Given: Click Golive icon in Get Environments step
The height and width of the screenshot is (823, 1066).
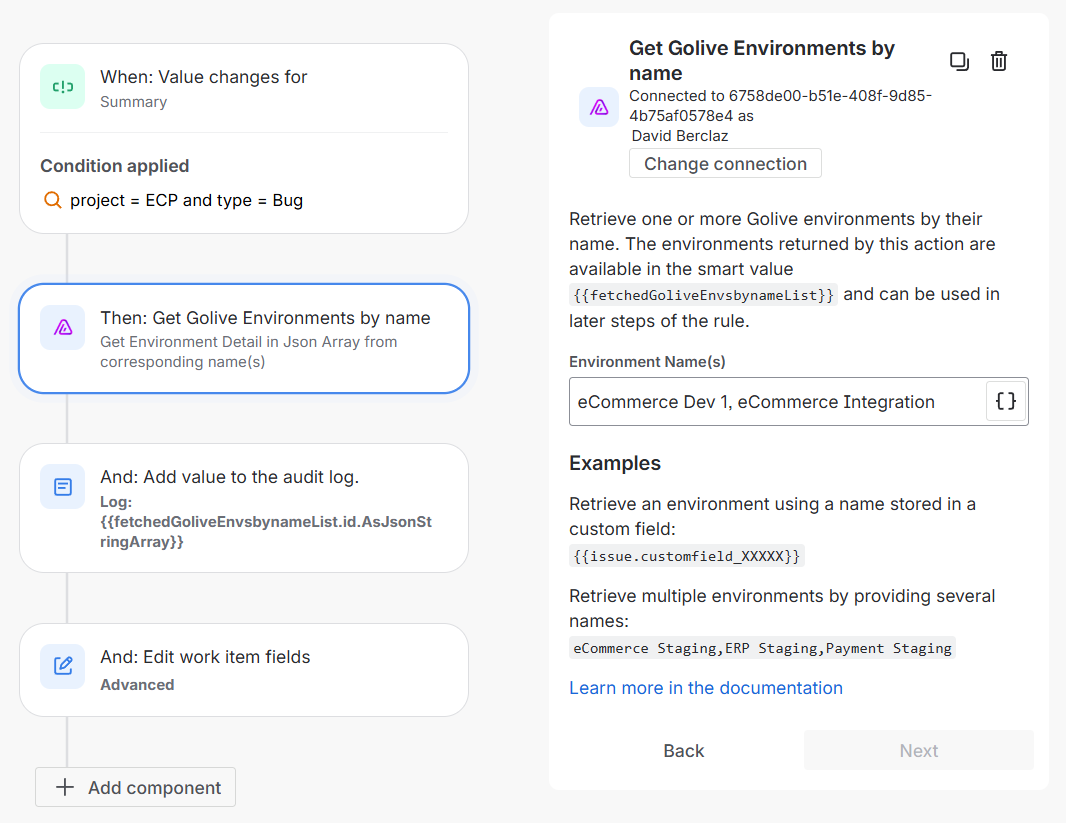Looking at the screenshot, I should pos(62,327).
